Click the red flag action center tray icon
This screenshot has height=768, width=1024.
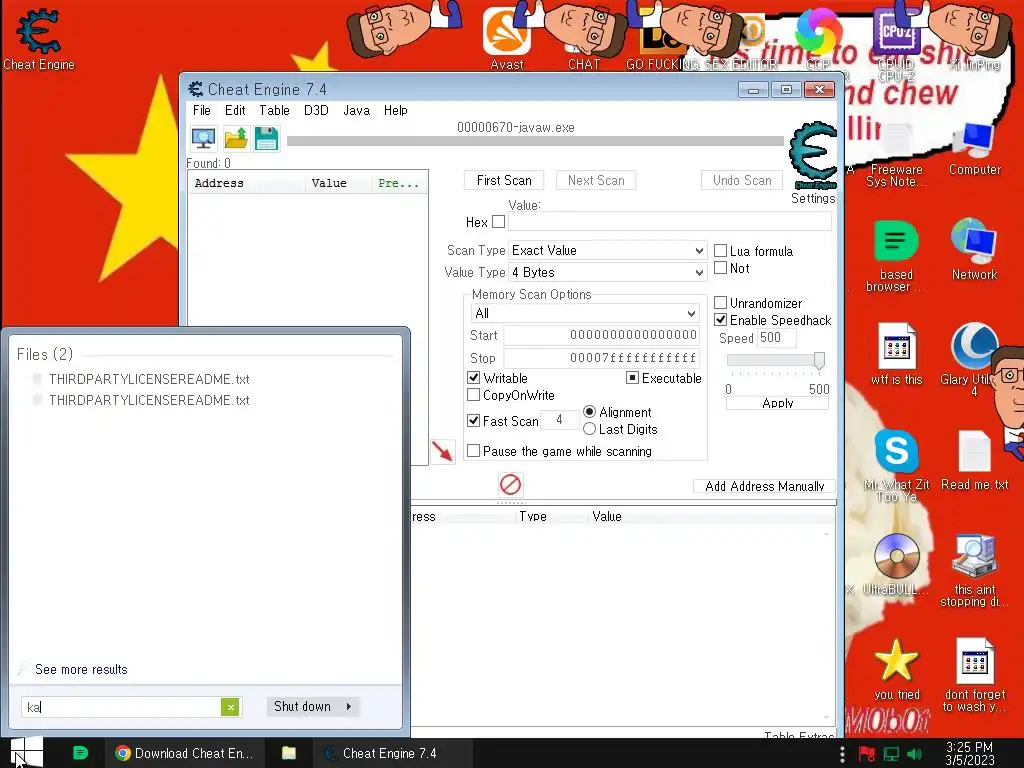click(867, 754)
